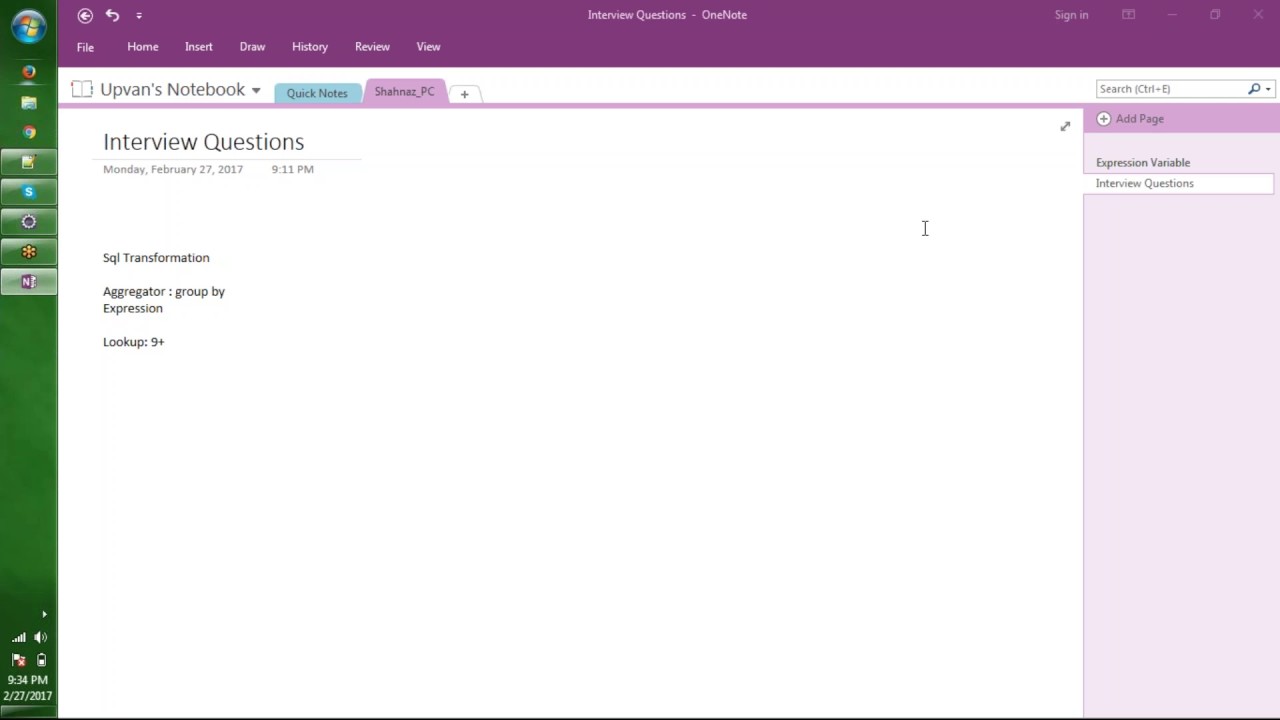Click the 'Expression' note line
Viewport: 1280px width, 720px height.
(x=133, y=308)
